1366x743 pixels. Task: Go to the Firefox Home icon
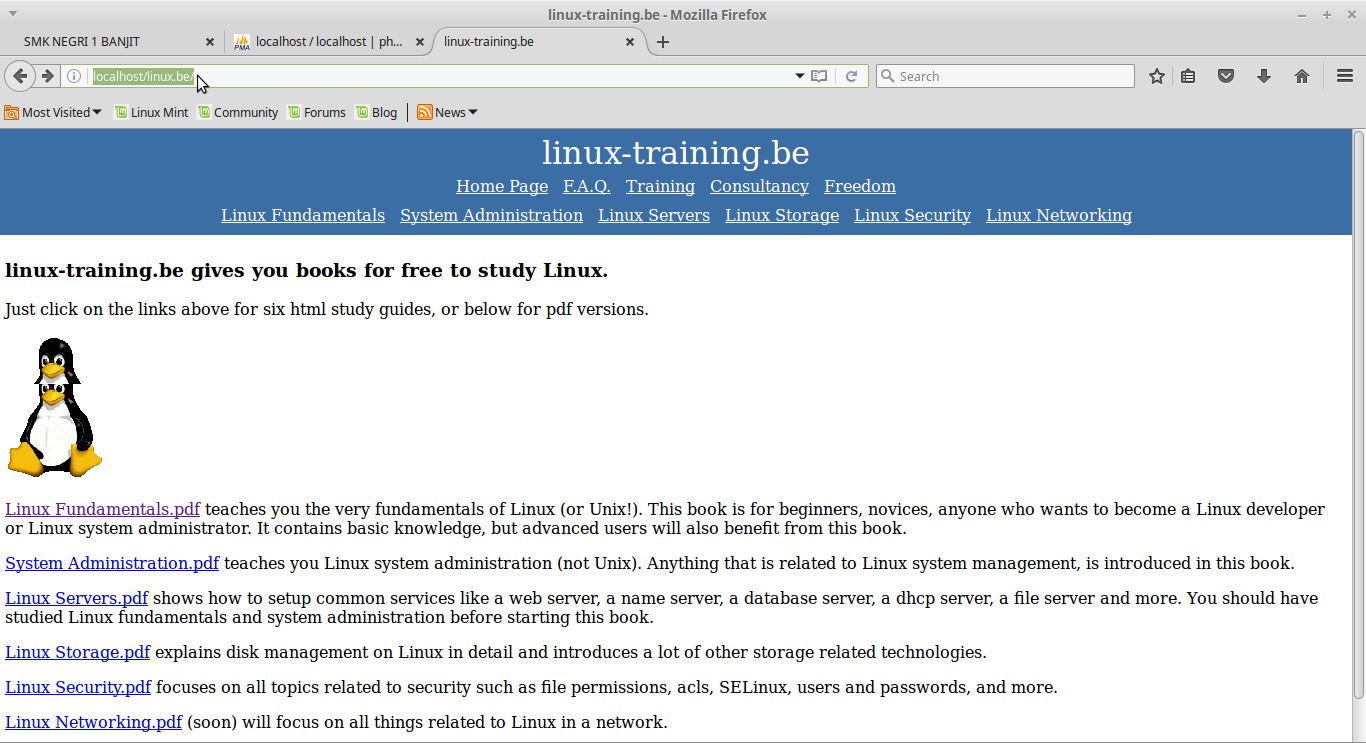click(1302, 76)
